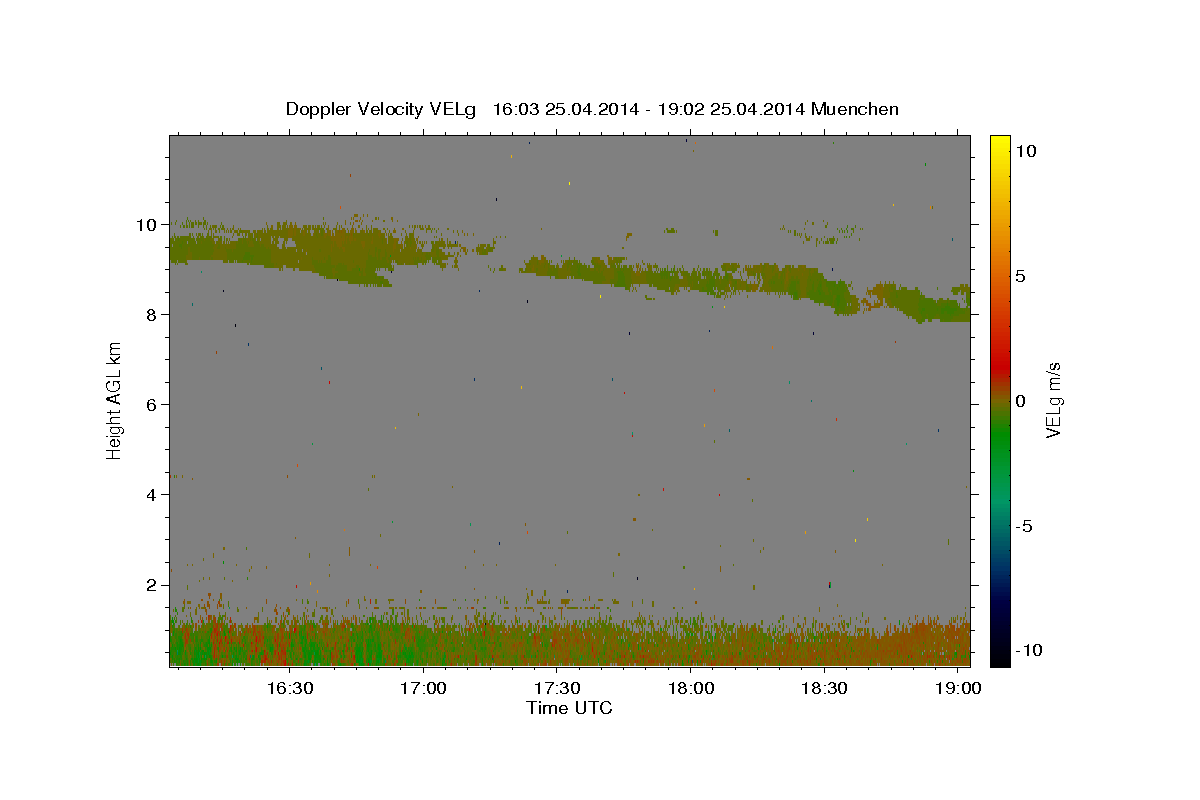Click the height tick label 2
This screenshot has height=800, width=1200.
[x=153, y=585]
